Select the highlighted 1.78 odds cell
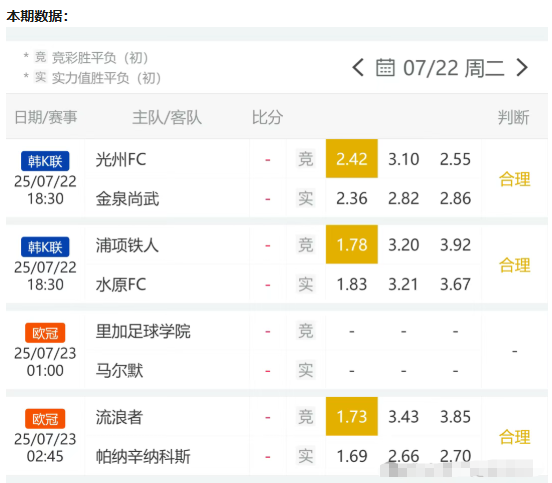The height and width of the screenshot is (483, 552). point(352,244)
